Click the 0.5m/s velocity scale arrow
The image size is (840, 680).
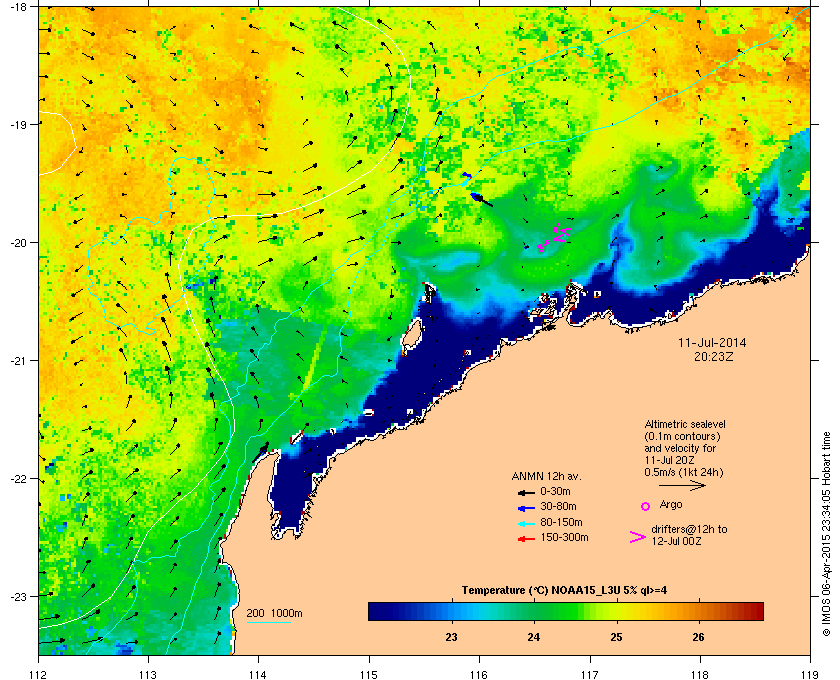coord(682,486)
